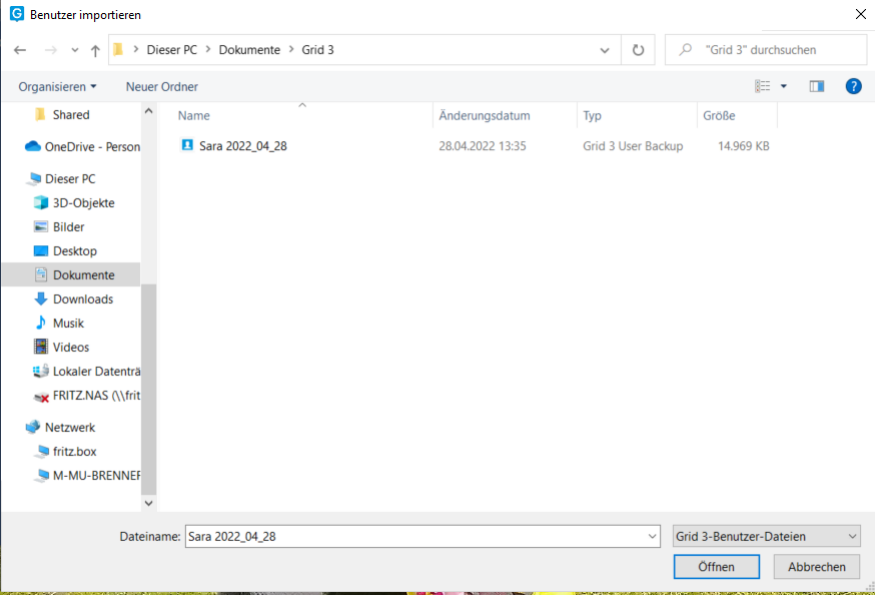This screenshot has height=595, width=875.
Task: Sort by Typ column header
Action: coord(592,116)
